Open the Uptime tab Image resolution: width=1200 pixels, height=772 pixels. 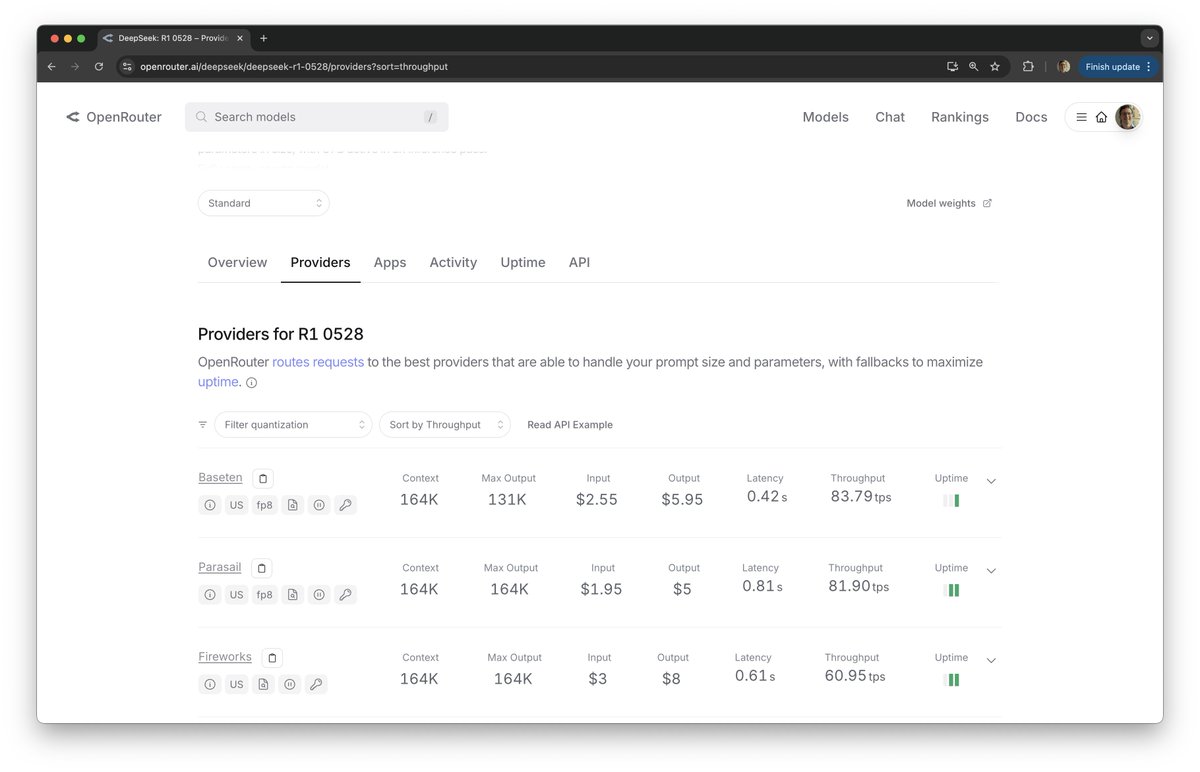click(x=523, y=262)
